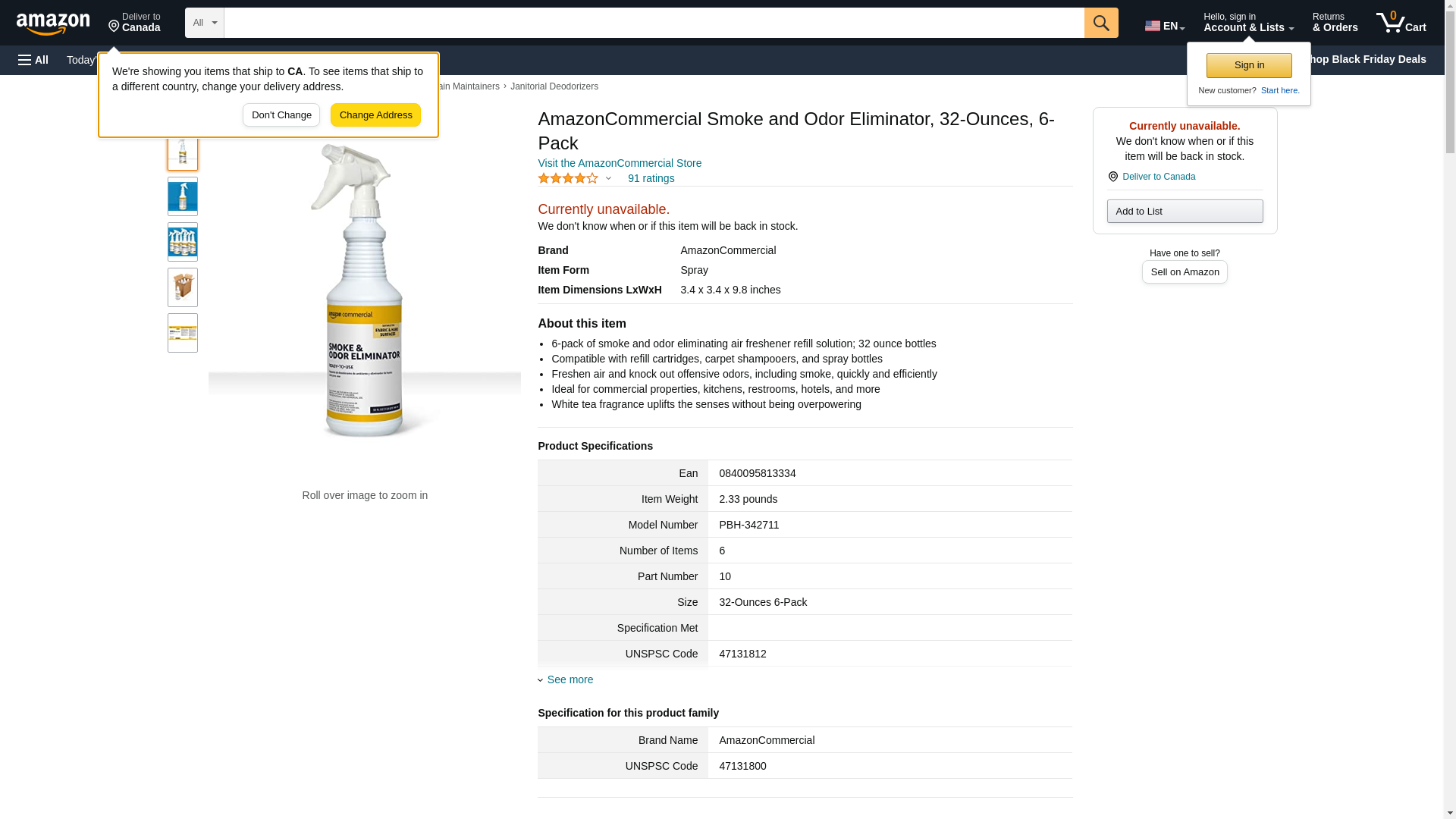1456x819 pixels.
Task: Open the Account & Lists menu
Action: (1248, 22)
